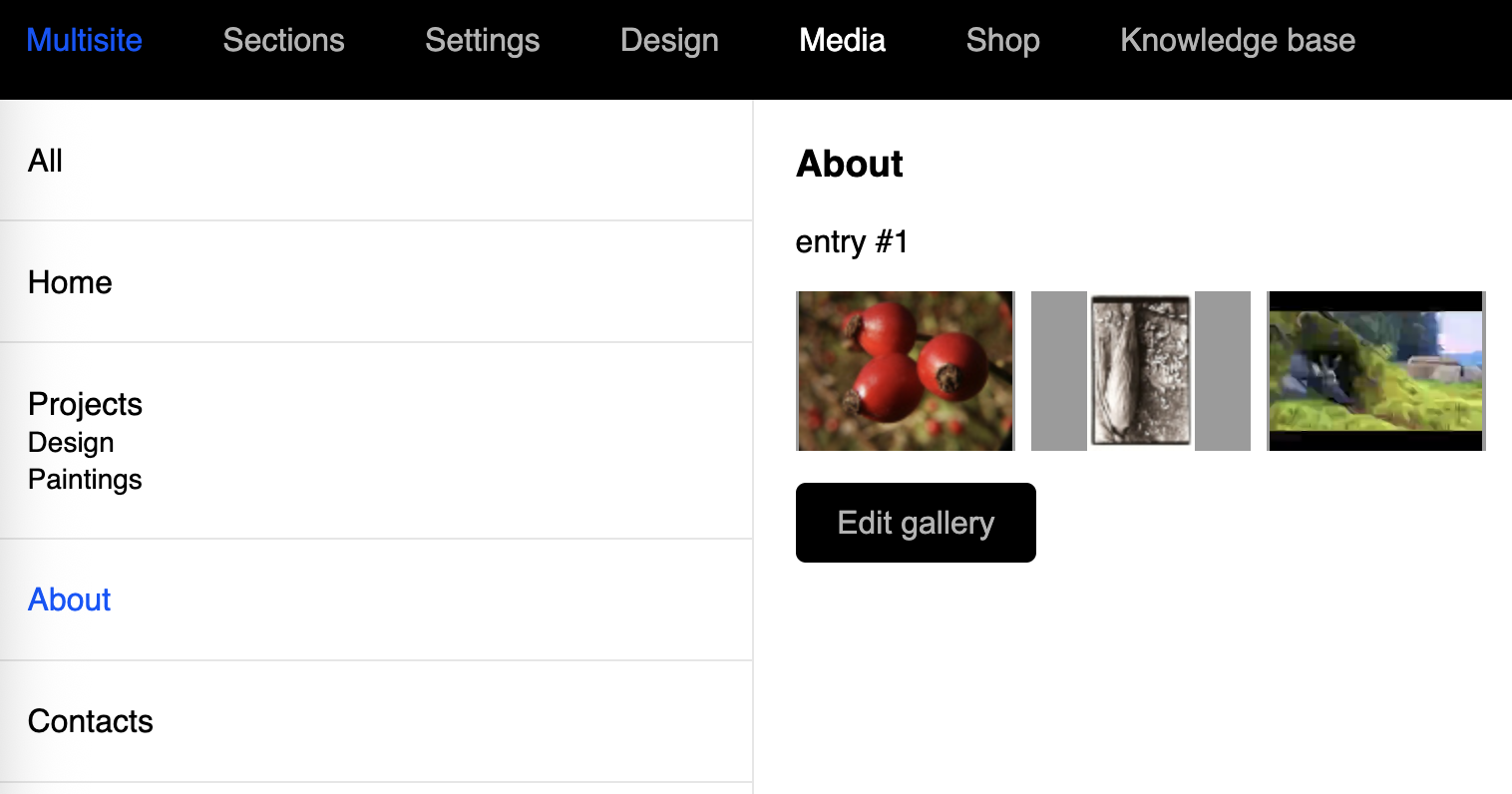Open the Knowledge base tab

pyautogui.click(x=1238, y=40)
